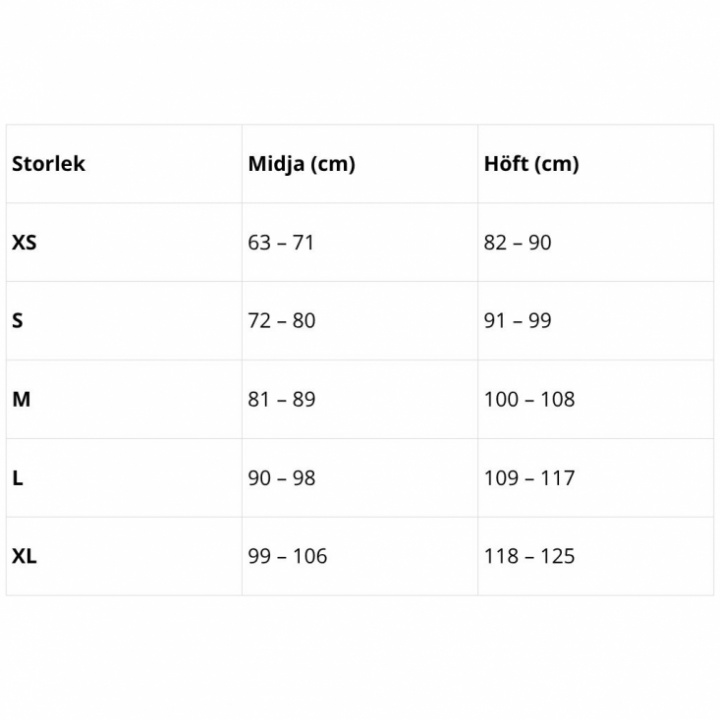Select the L size row label
The width and height of the screenshot is (720, 720).
pos(18,478)
